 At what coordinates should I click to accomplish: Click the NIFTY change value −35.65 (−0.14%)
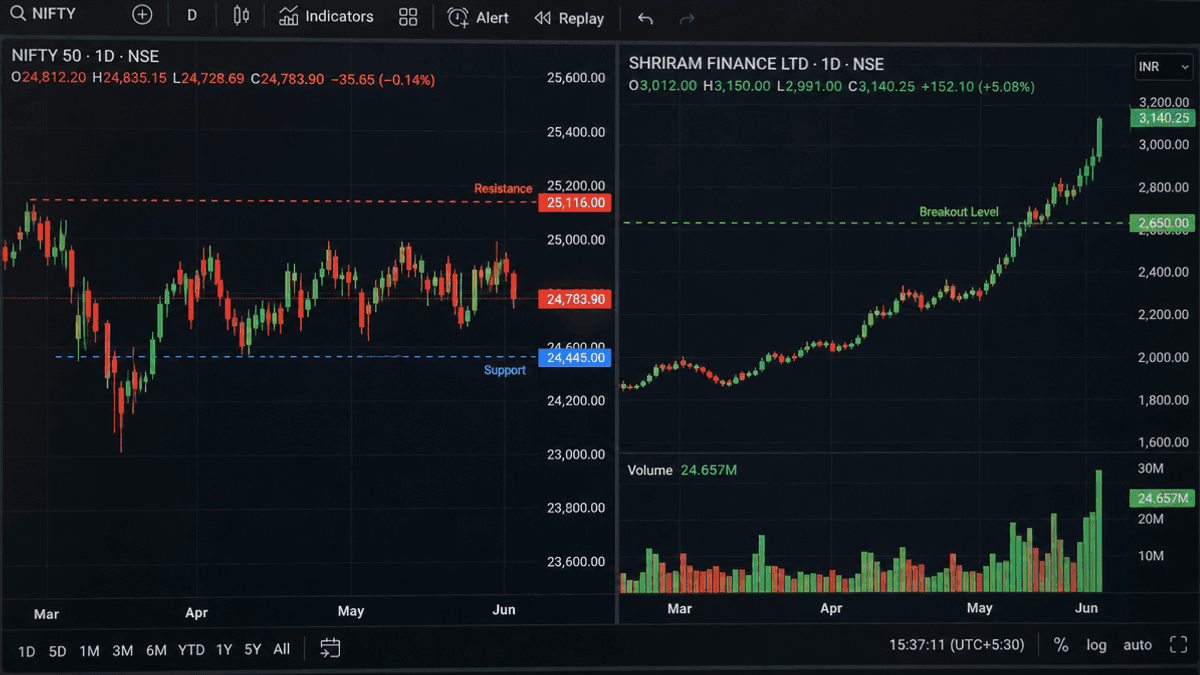[383, 79]
